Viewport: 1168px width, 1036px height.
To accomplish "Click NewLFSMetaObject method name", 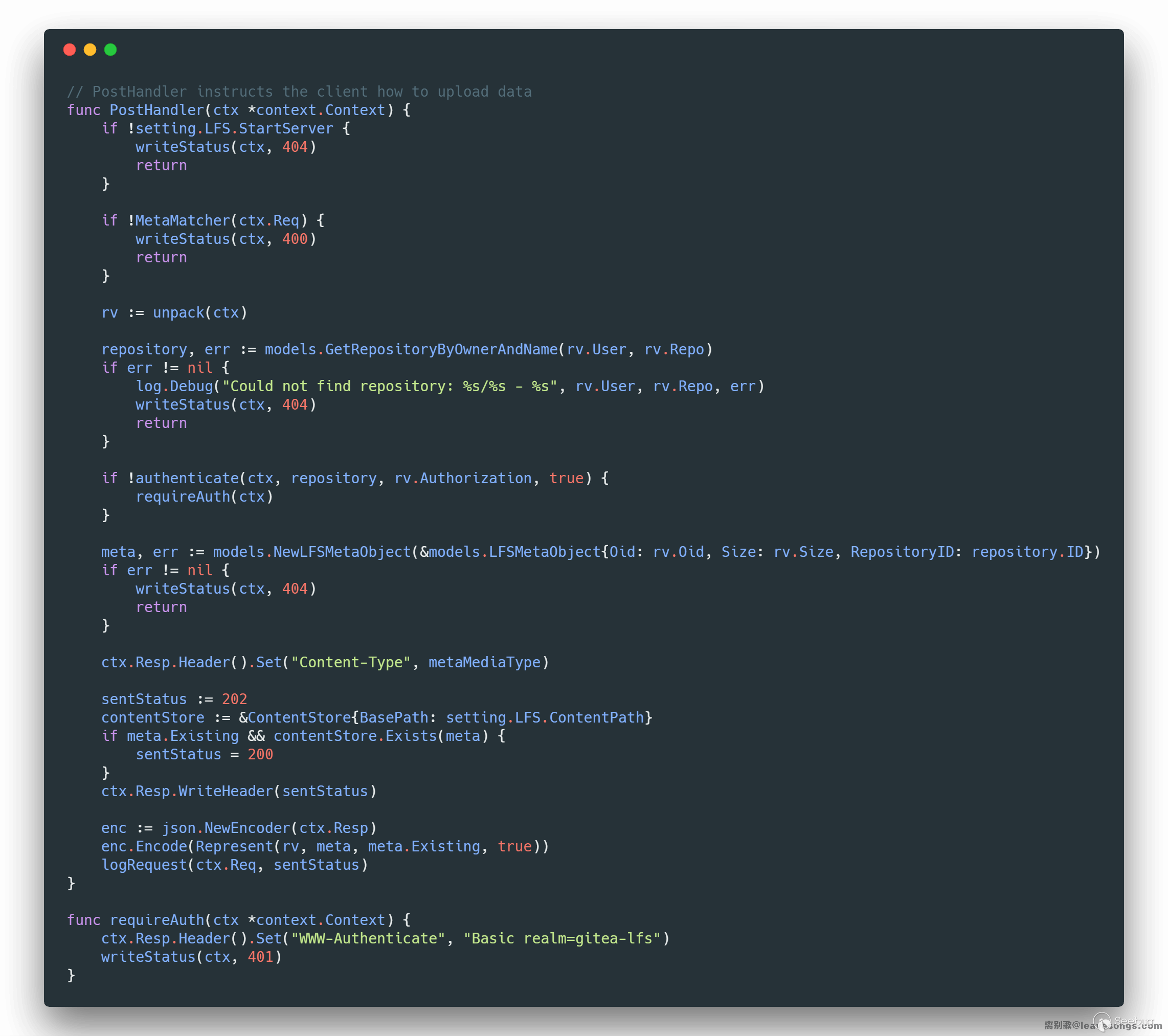I will [x=342, y=552].
